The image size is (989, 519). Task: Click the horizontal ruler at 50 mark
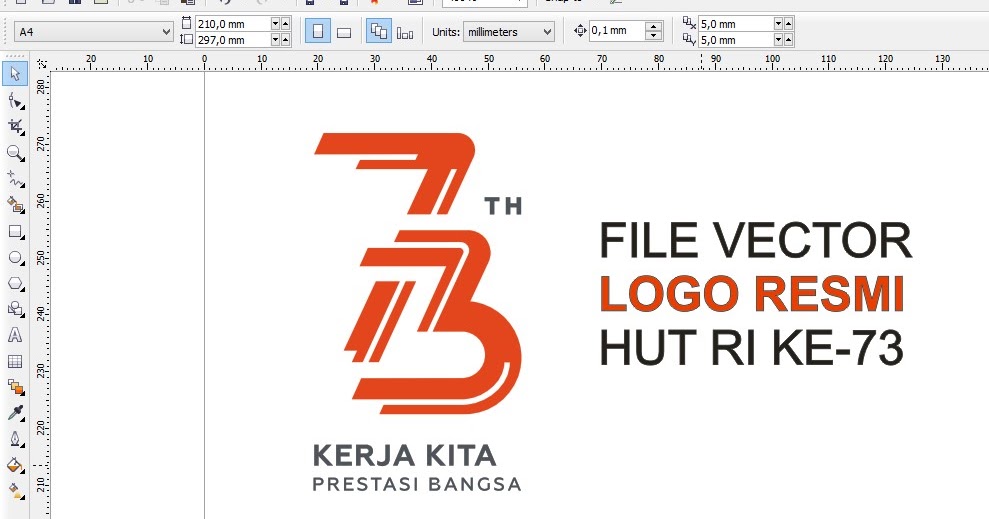(x=489, y=61)
